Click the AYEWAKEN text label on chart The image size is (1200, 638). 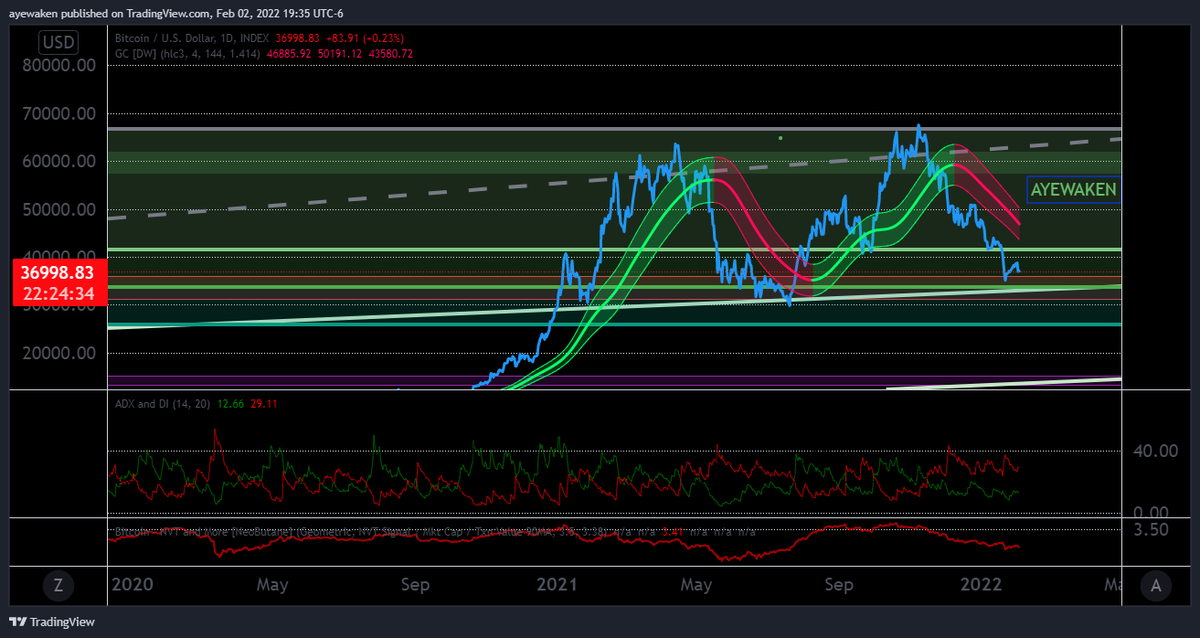click(x=1073, y=189)
